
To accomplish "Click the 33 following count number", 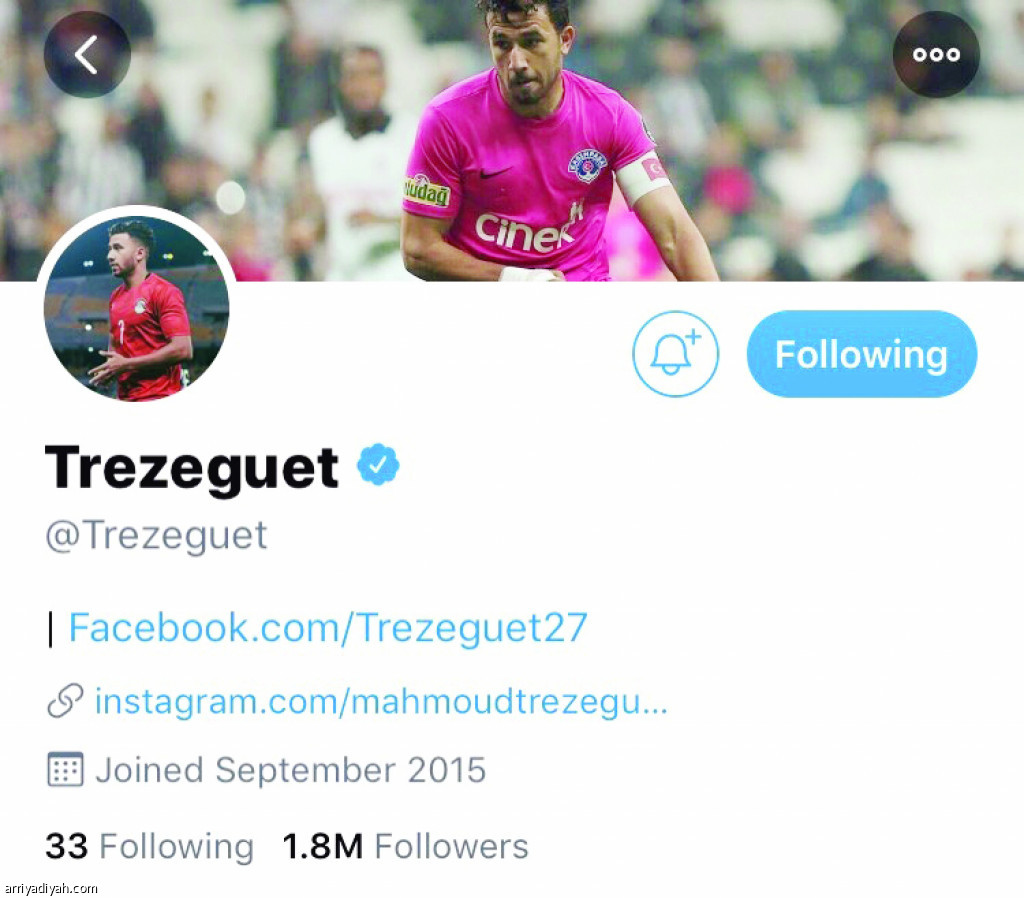I will [x=67, y=846].
